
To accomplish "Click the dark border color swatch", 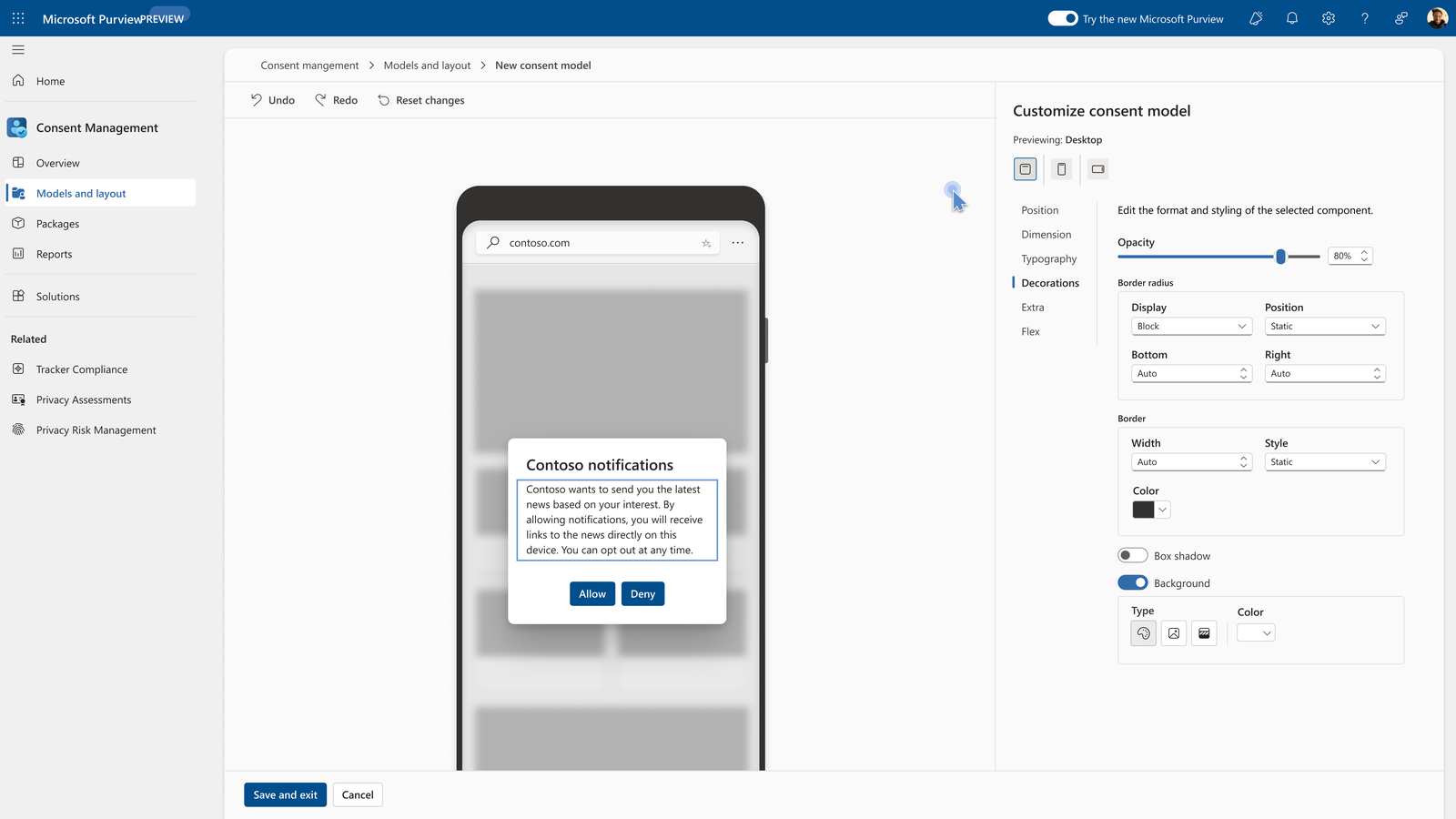I will click(1143, 510).
